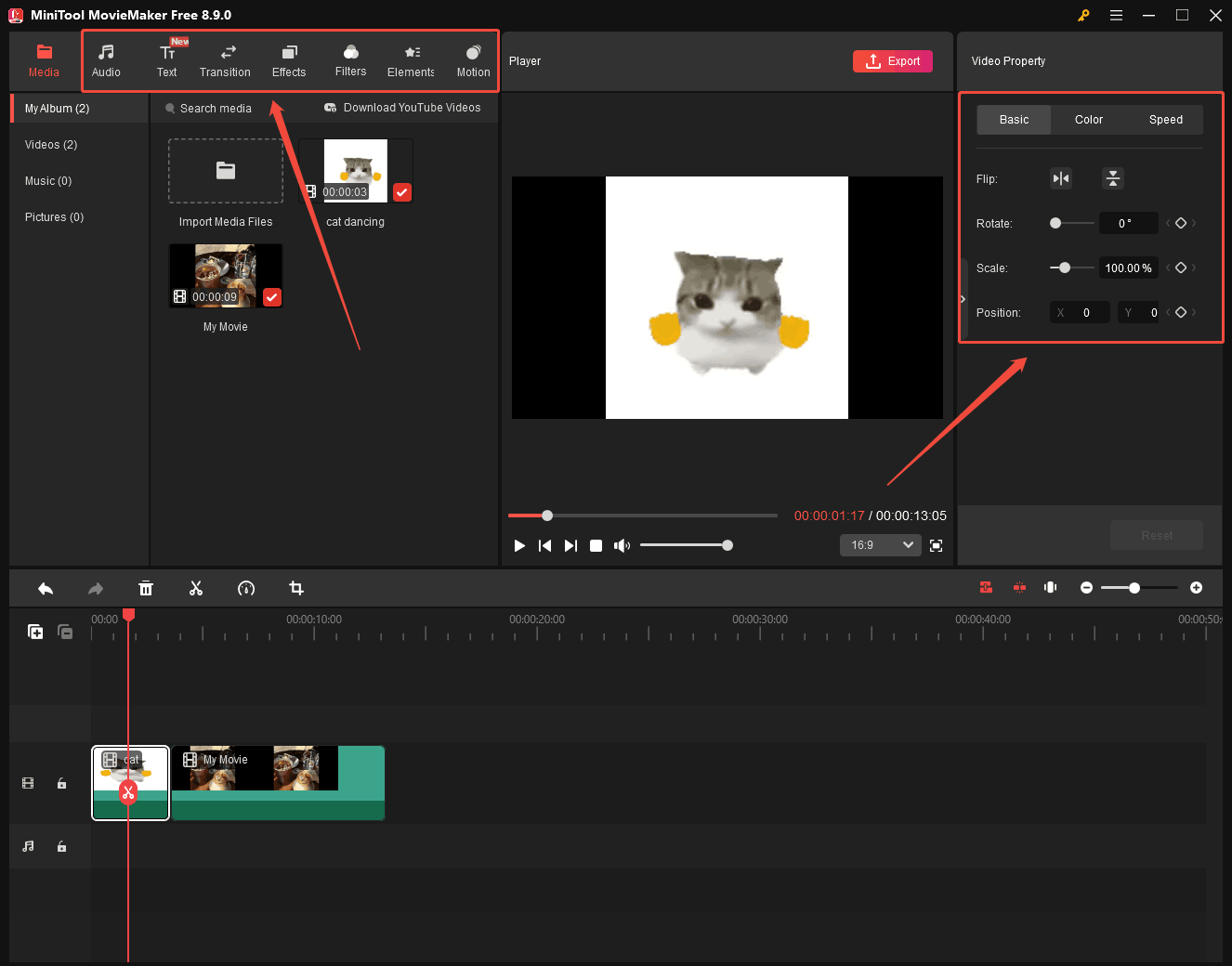Select the crop tool icon
Screen dimensions: 1232x966
[296, 588]
